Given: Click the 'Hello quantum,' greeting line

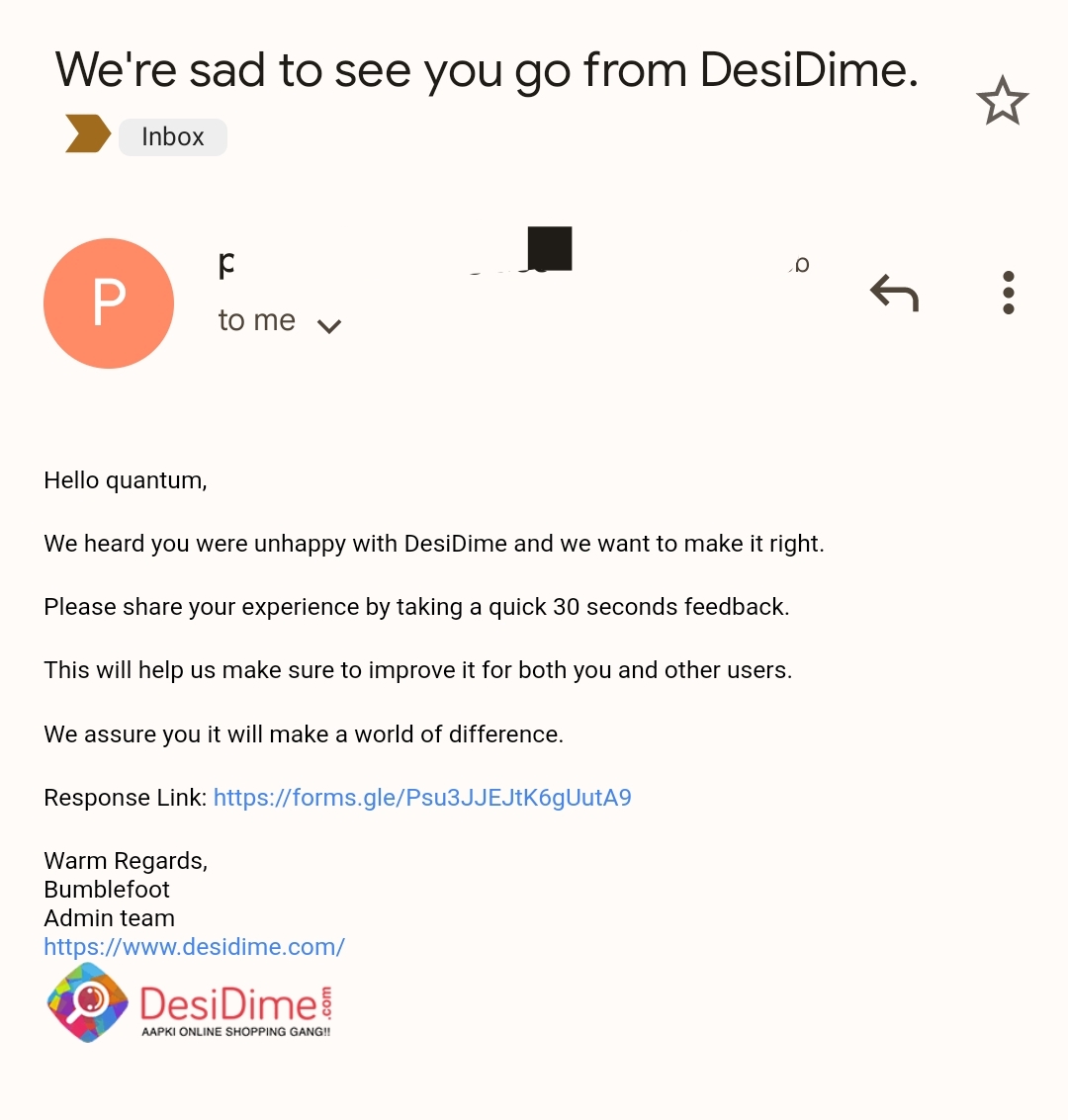Looking at the screenshot, I should click(x=126, y=480).
